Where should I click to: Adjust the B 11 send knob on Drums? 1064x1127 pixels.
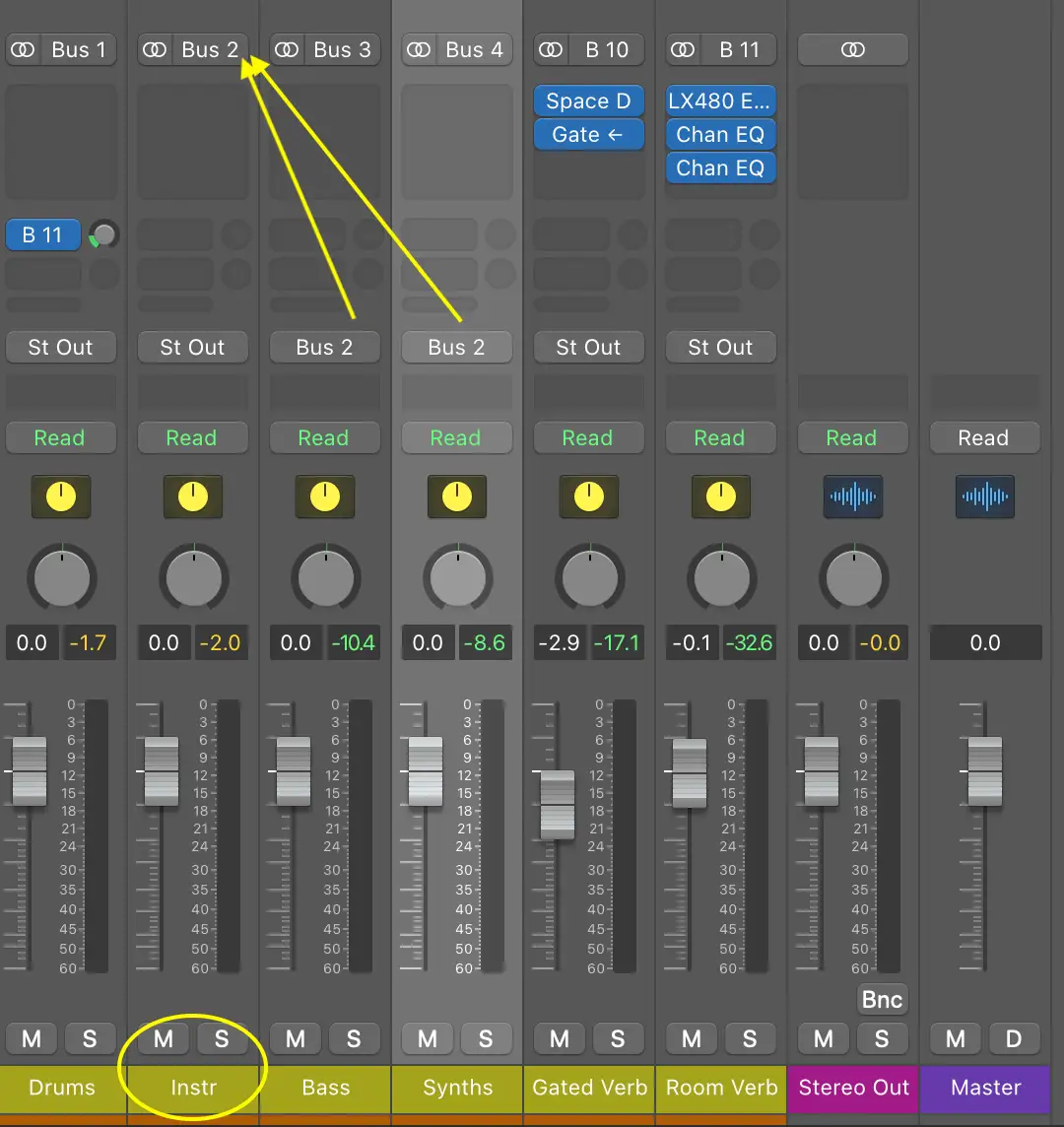103,234
